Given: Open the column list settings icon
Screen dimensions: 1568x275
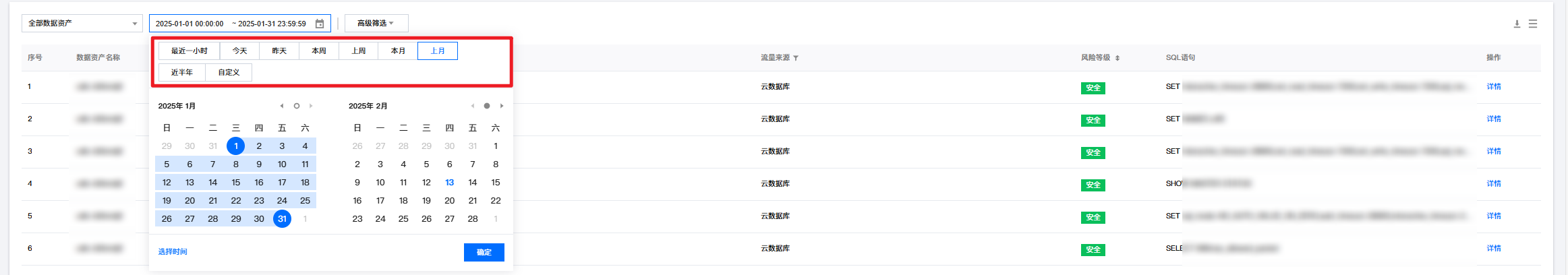Looking at the screenshot, I should [x=1533, y=24].
